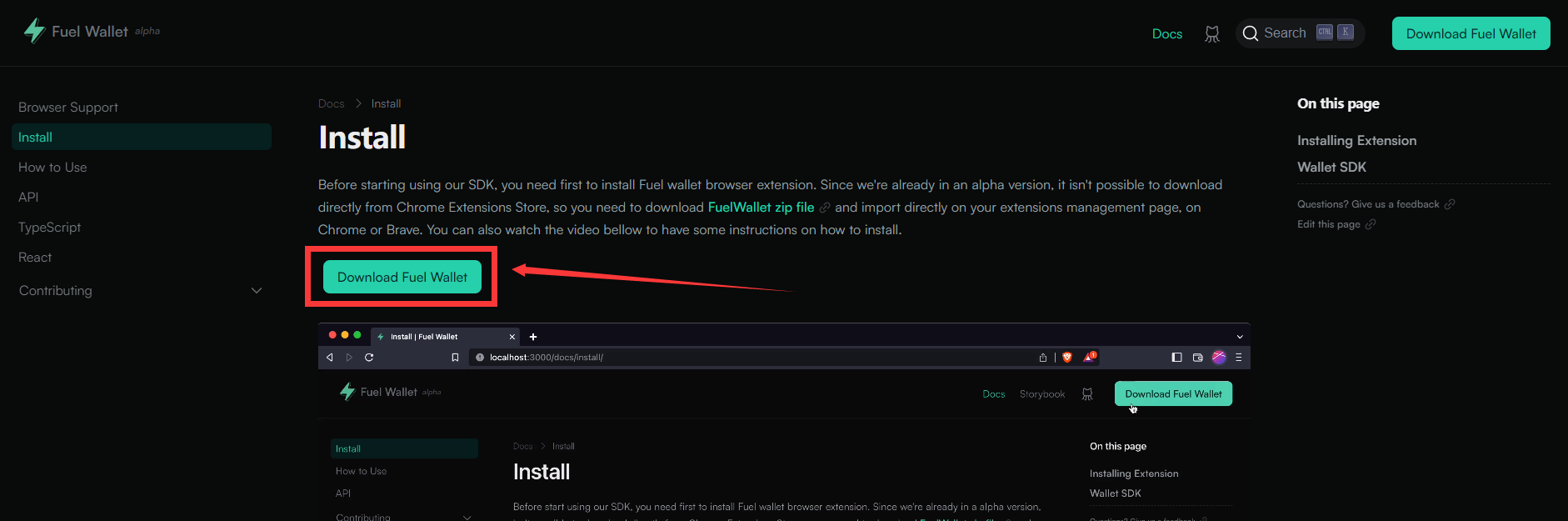1568x521 pixels.
Task: Expand the Contributing section chevron
Action: coord(257,291)
